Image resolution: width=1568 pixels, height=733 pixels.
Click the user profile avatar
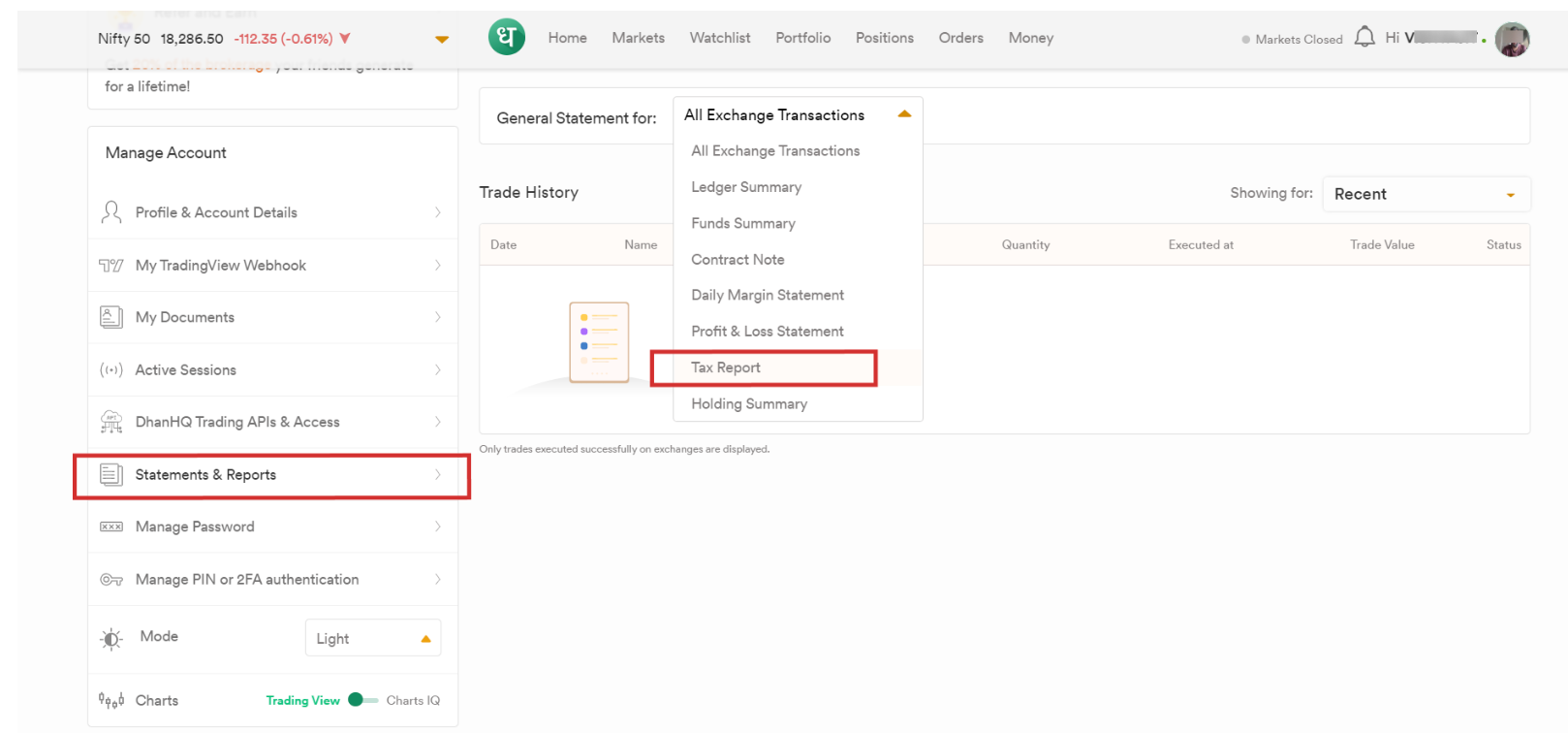pyautogui.click(x=1511, y=40)
